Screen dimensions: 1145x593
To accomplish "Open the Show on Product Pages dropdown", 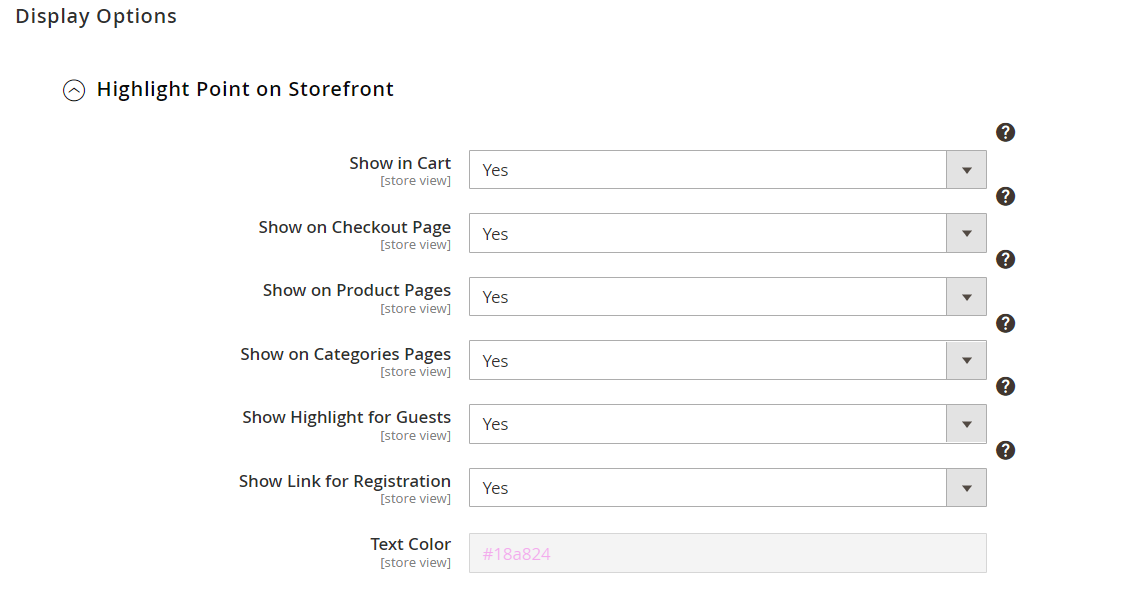I will 727,296.
